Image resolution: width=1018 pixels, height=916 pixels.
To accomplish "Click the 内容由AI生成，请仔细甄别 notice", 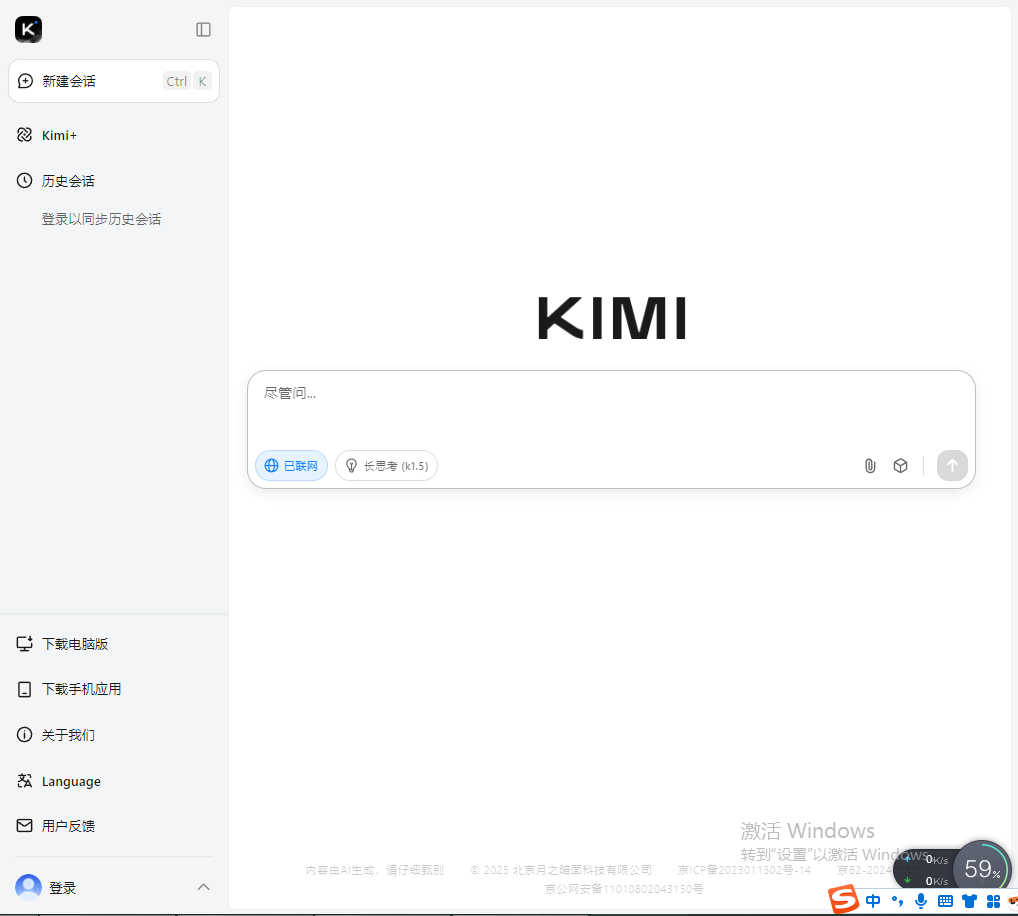I will tap(375, 870).
